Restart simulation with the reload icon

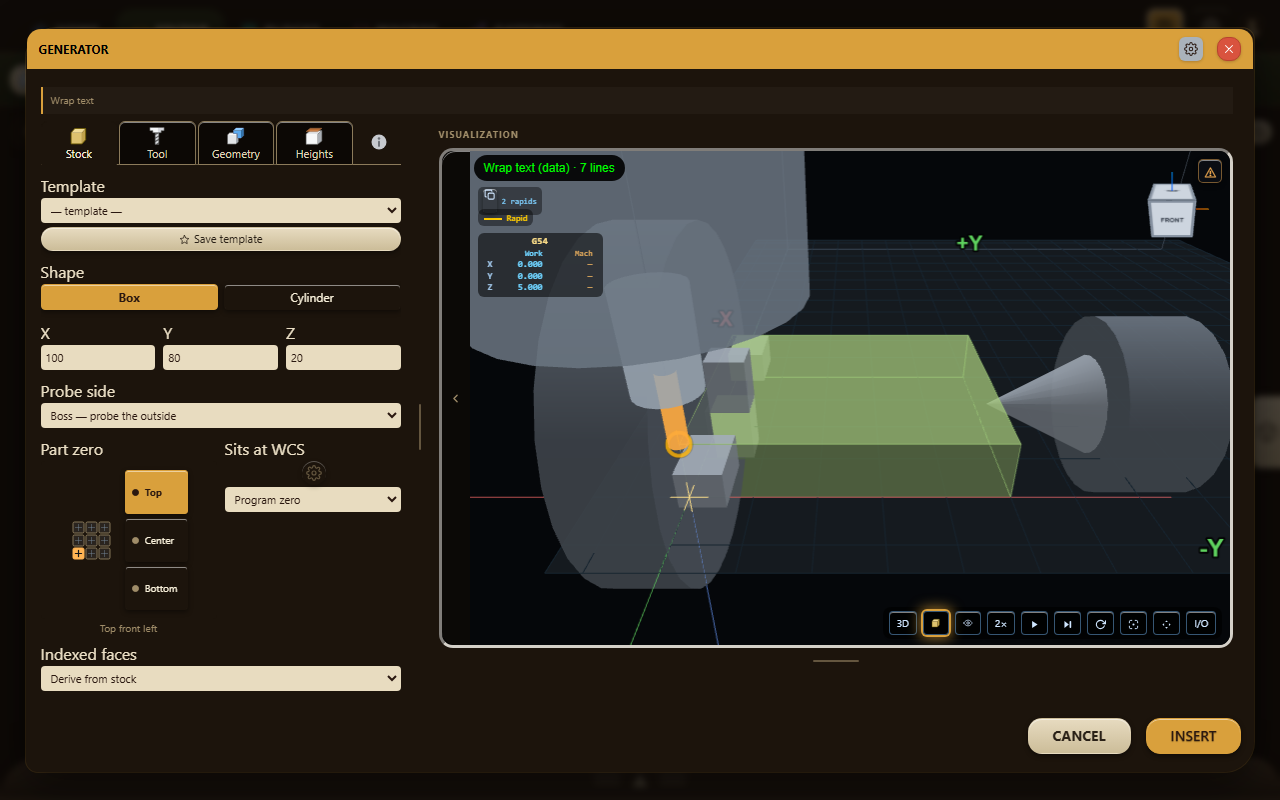coord(1101,623)
